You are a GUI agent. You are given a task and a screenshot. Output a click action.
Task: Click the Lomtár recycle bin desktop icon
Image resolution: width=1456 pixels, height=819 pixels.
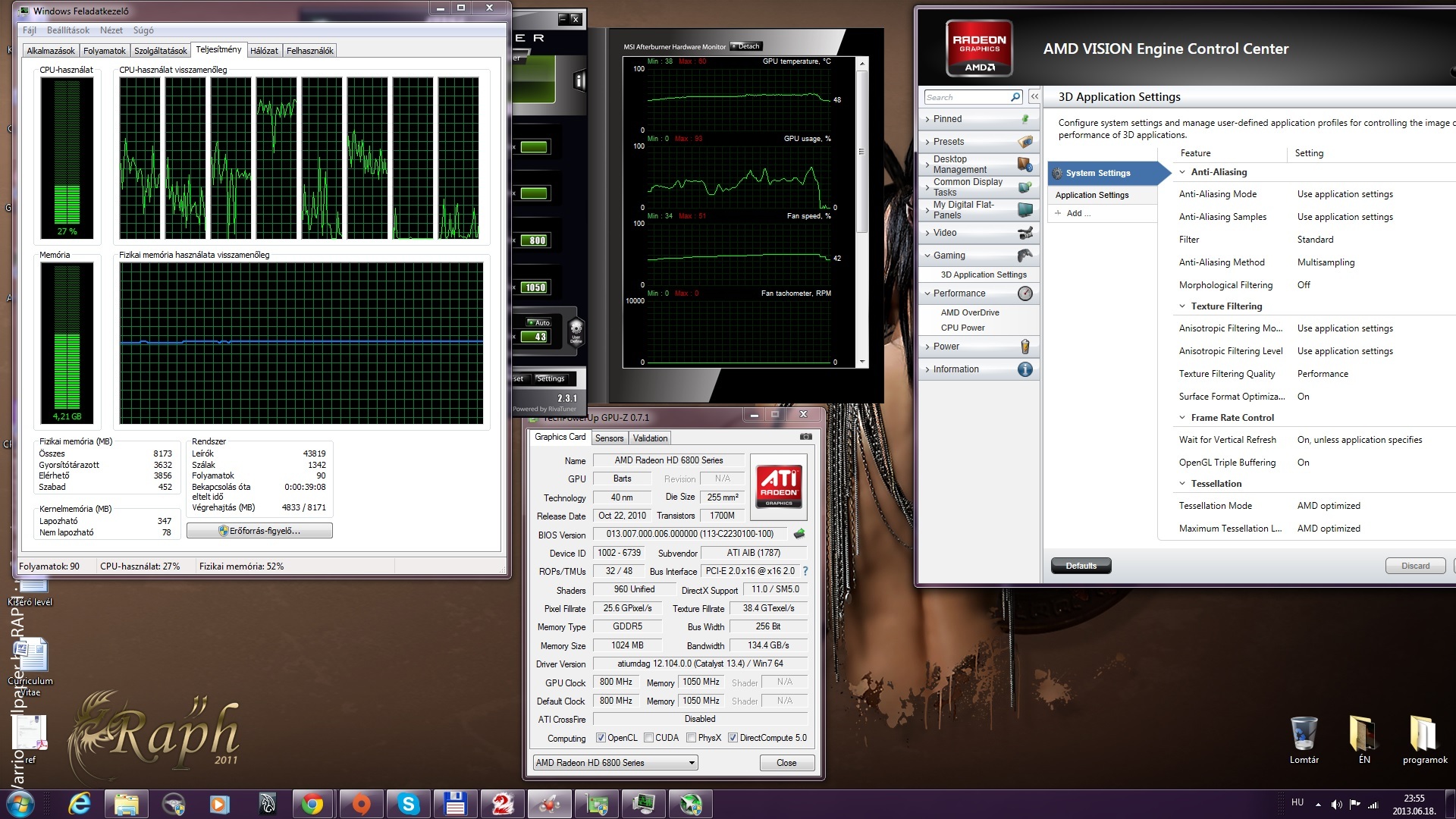[1304, 739]
